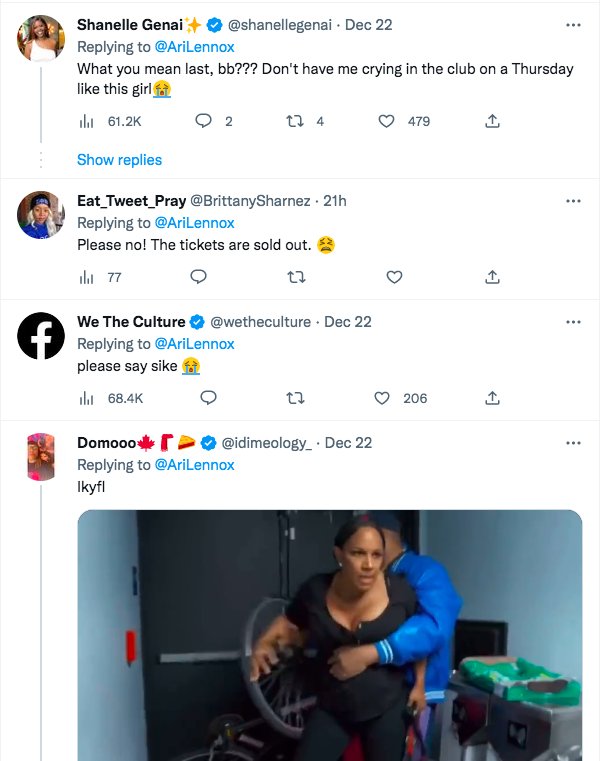Open the @AriLennox link in Domooo's reply

194,465
